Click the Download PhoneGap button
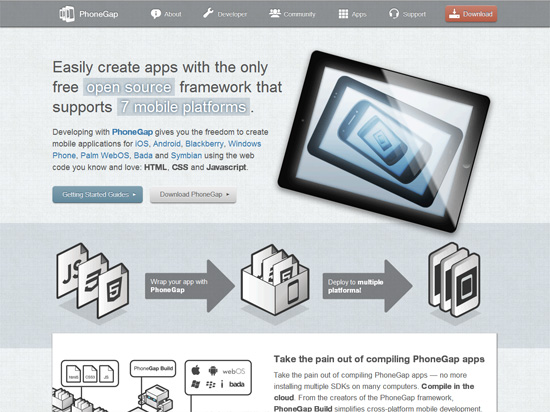Screen dimensions: 550x412 [193, 195]
